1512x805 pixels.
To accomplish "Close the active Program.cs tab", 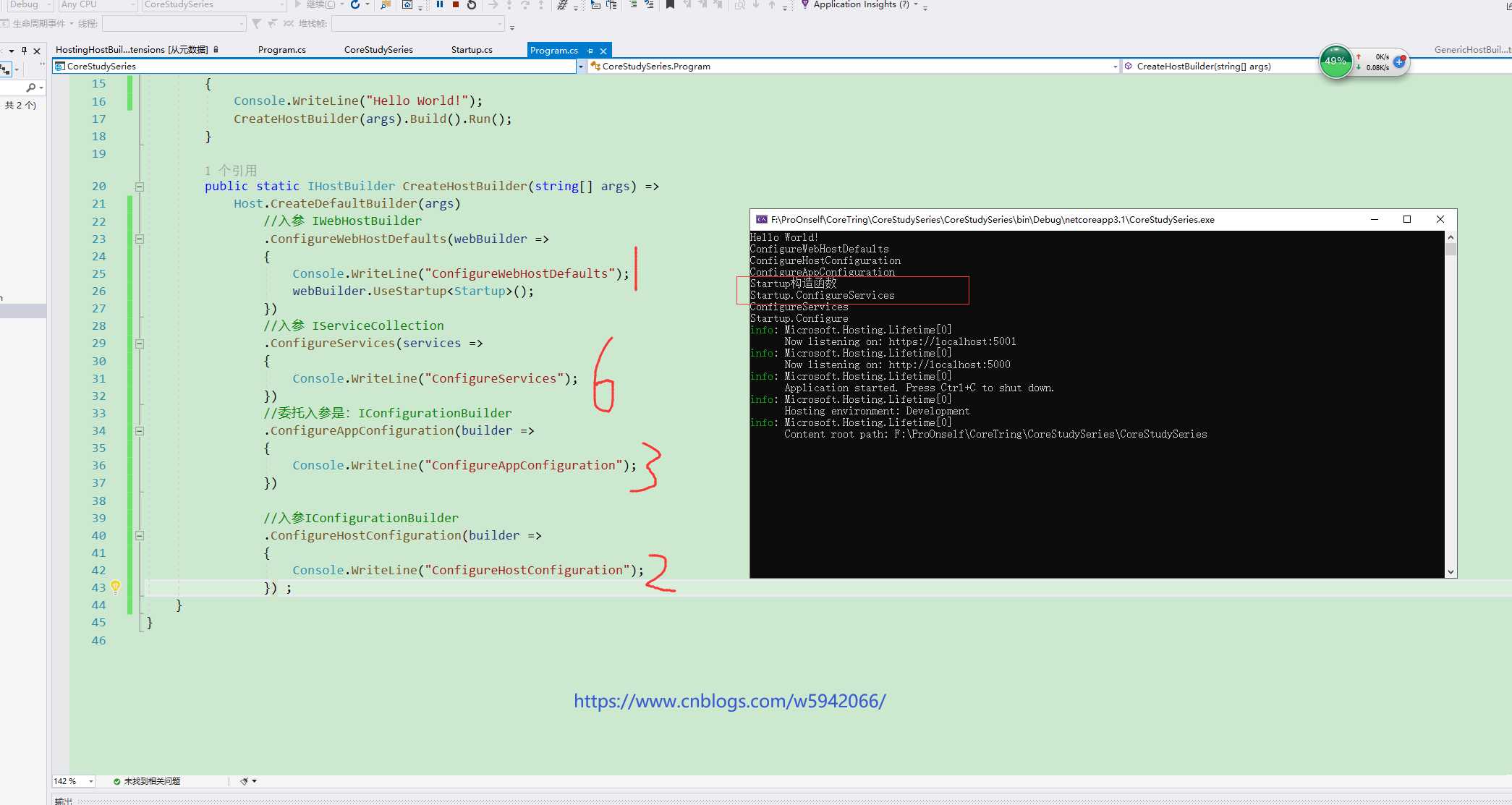I will 603,51.
